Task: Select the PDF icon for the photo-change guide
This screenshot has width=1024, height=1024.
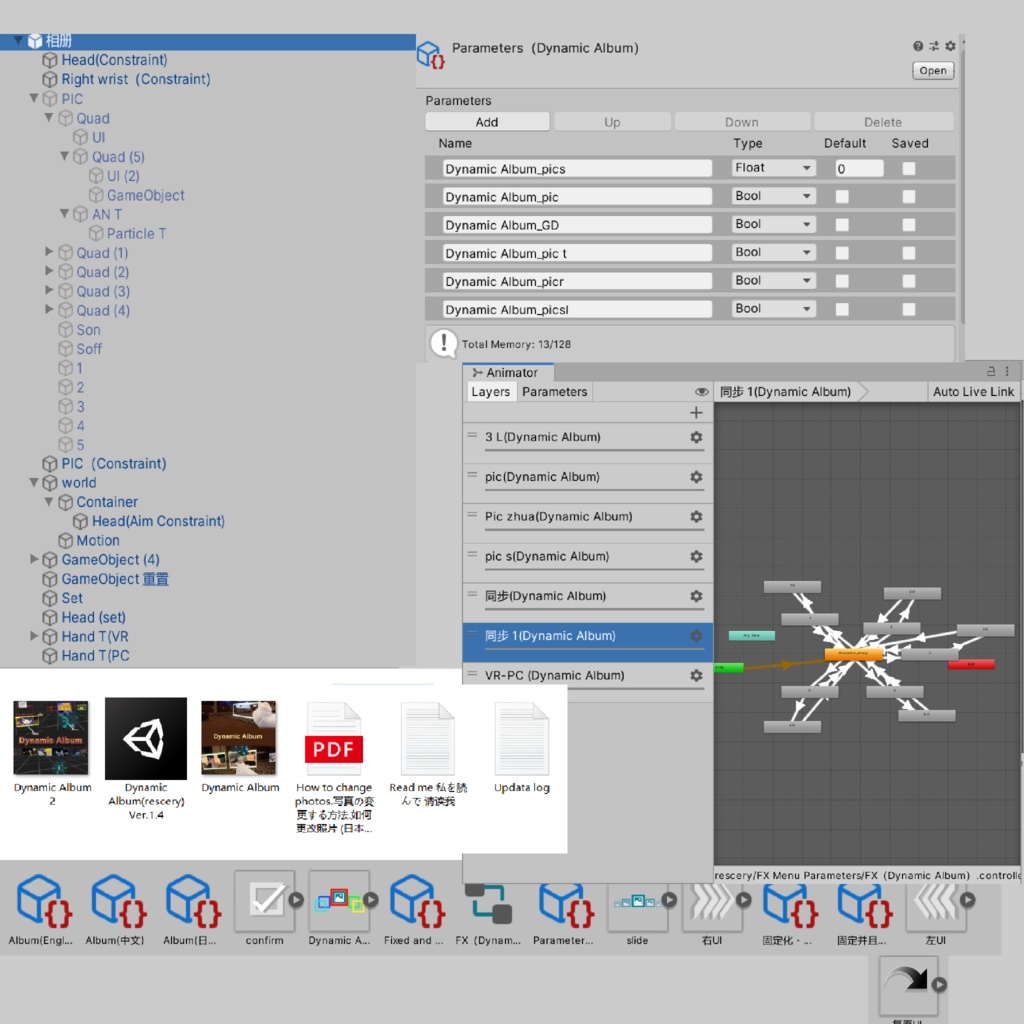Action: click(x=333, y=737)
